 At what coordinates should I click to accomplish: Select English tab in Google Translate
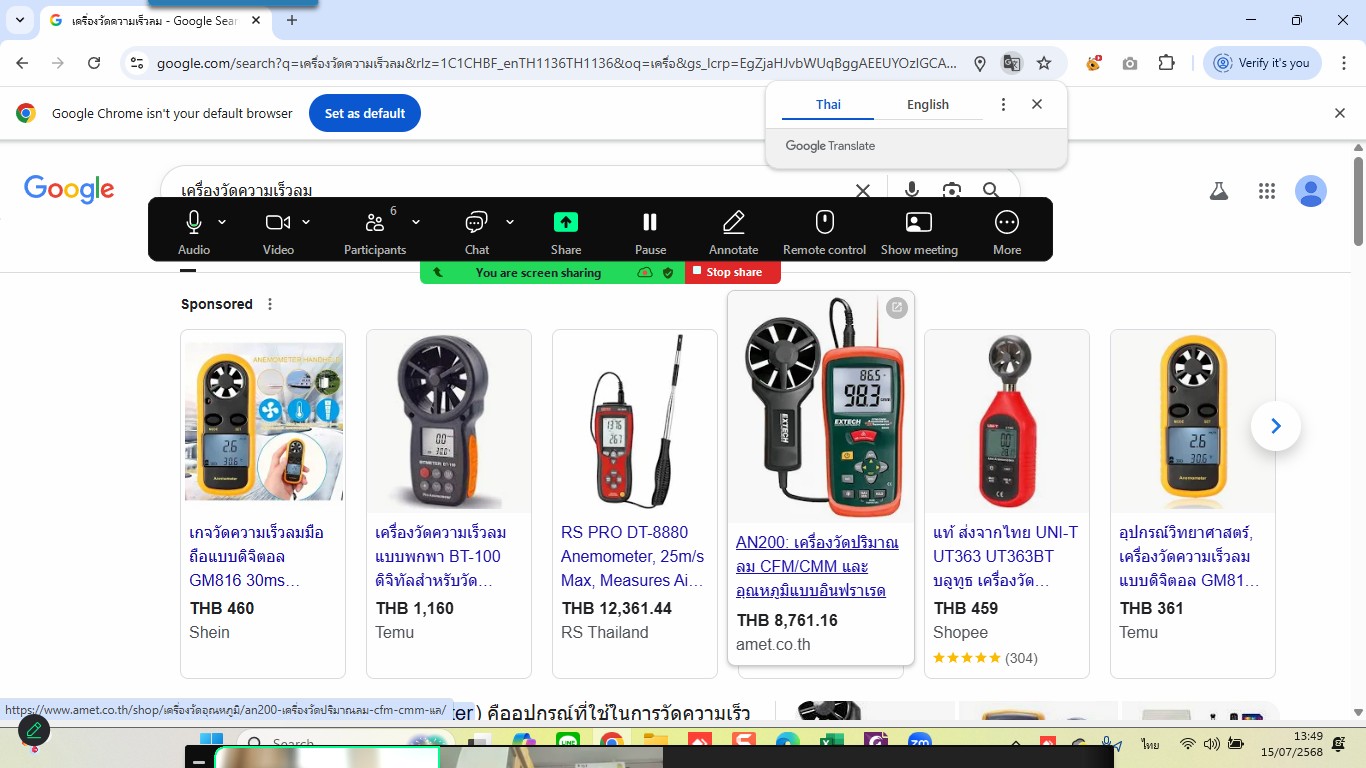click(928, 104)
